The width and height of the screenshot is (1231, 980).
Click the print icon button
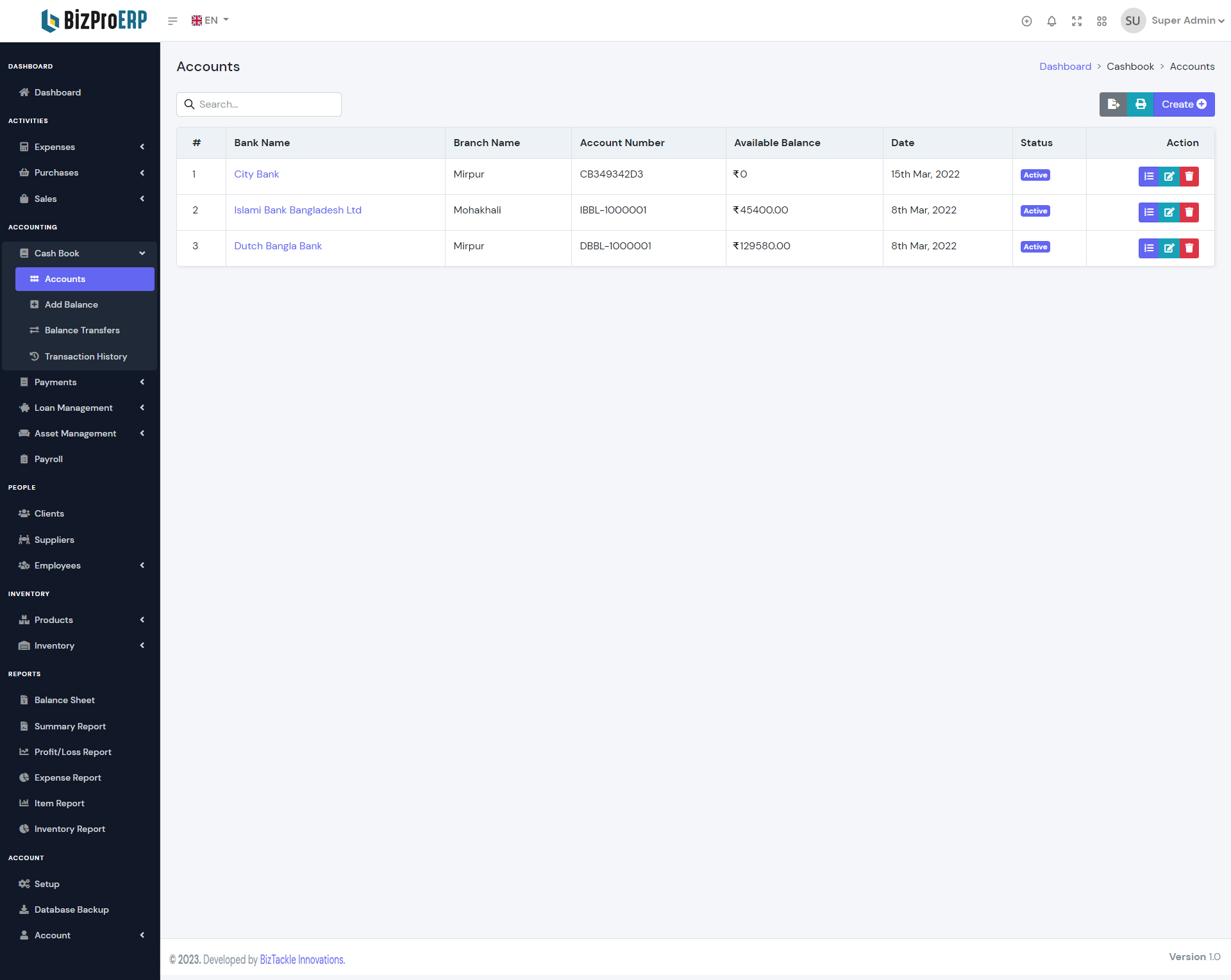(1141, 104)
